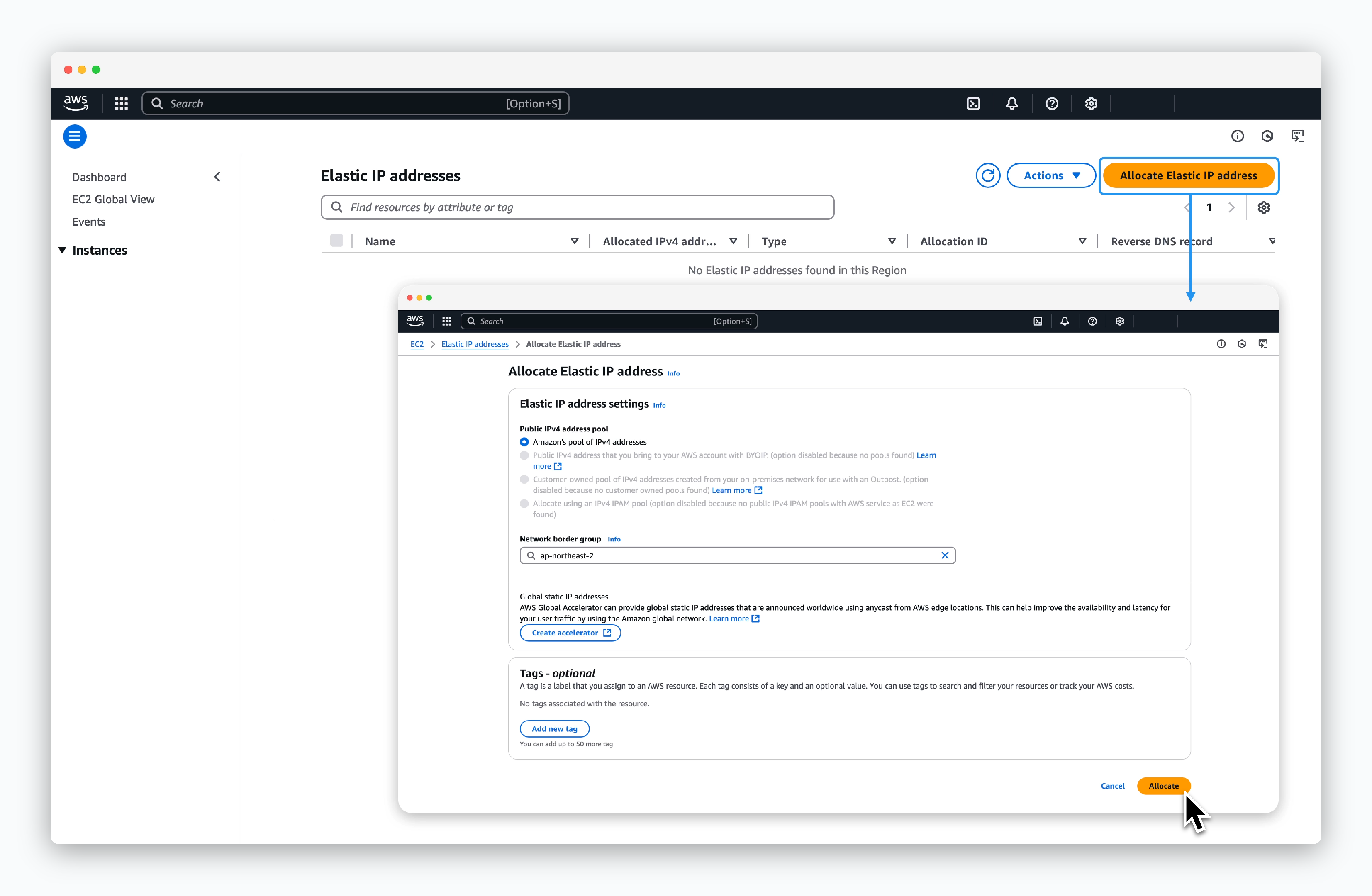Viewport: 1372px width, 896px height.
Task: Open Learn more link for customer-owned pool
Action: pyautogui.click(x=737, y=490)
